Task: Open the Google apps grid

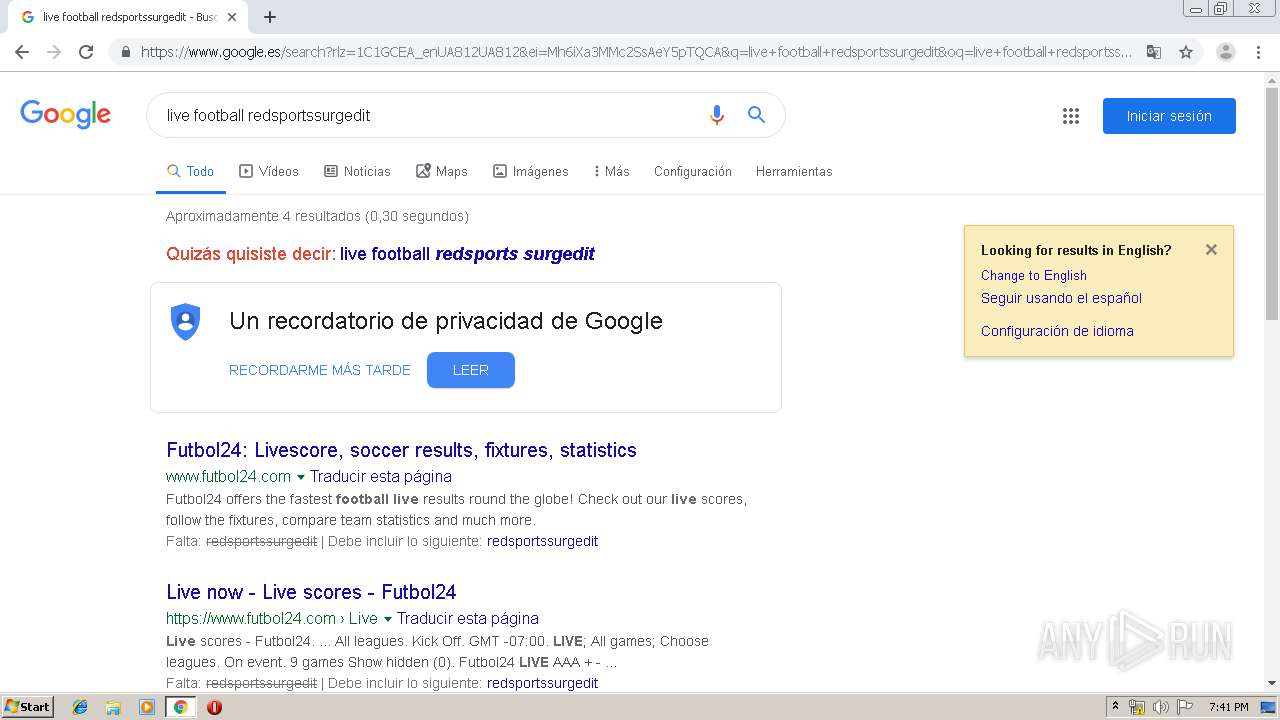Action: pos(1071,116)
